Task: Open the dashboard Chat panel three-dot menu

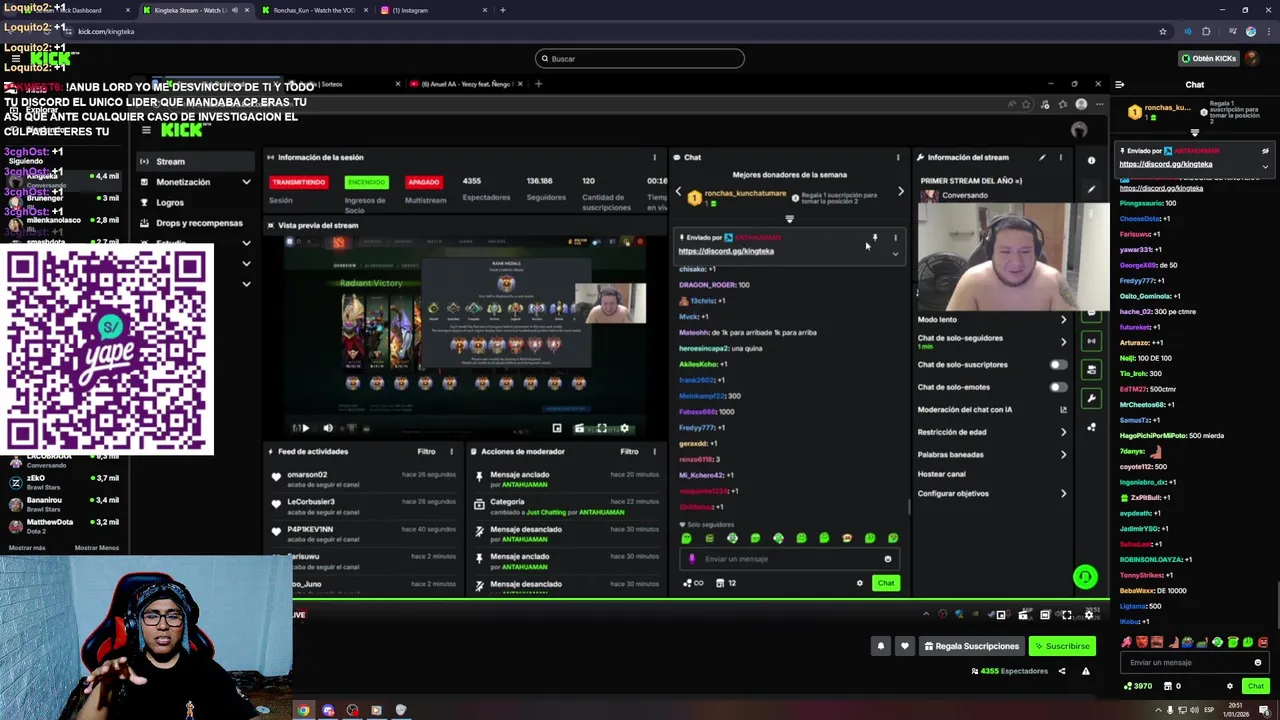Action: tap(897, 157)
